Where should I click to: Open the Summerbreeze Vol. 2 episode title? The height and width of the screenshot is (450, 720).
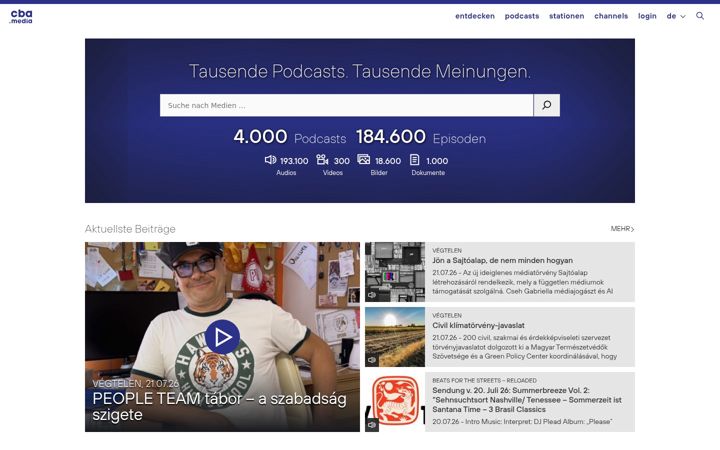pos(527,400)
